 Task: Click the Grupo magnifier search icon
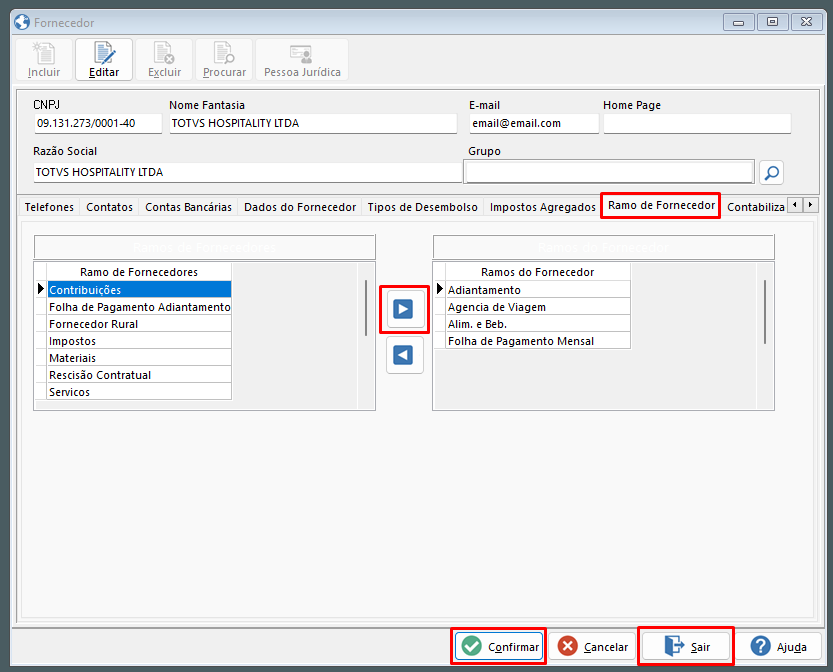pyautogui.click(x=771, y=173)
